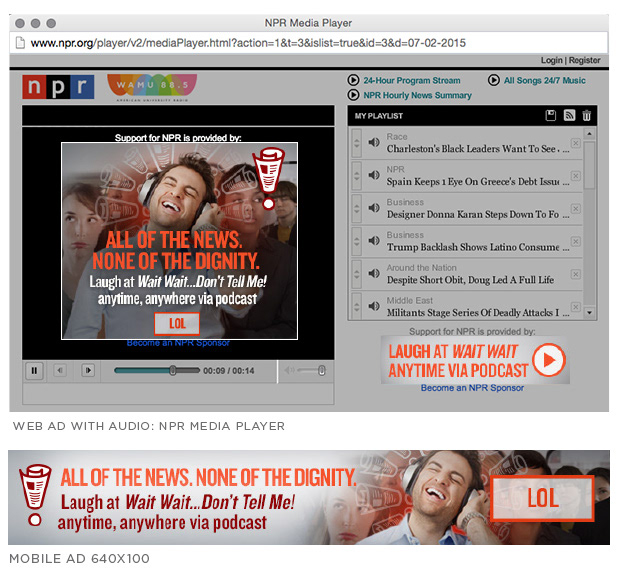Click the Register link
The width and height of the screenshot is (619, 572).
(584, 60)
